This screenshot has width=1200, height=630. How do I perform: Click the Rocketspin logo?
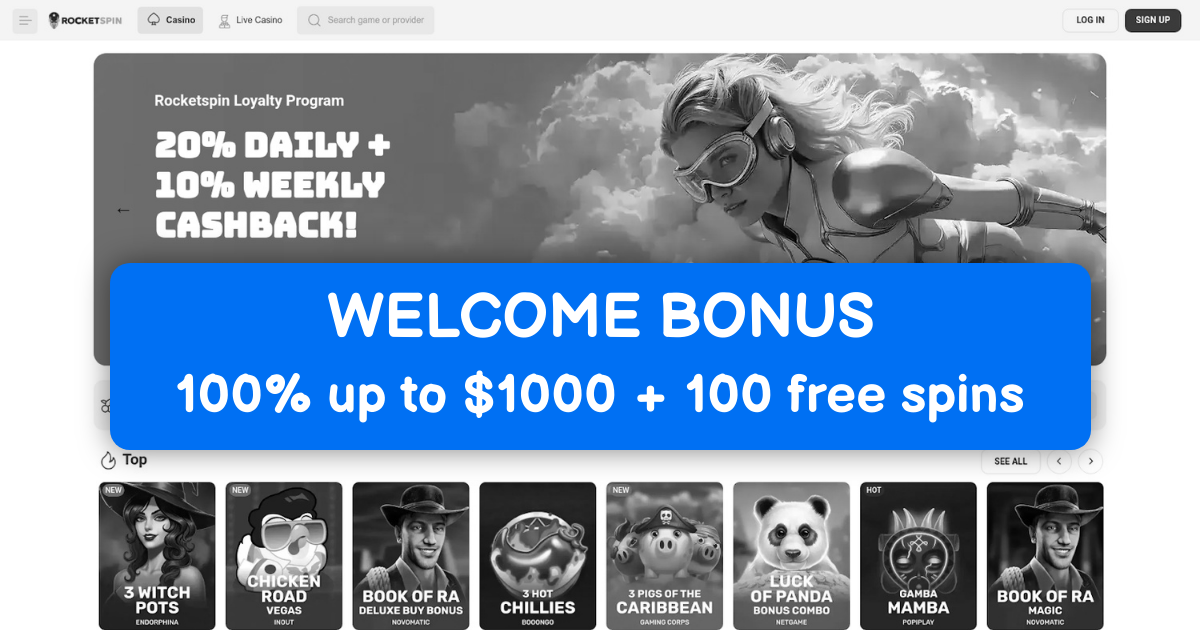[85, 20]
